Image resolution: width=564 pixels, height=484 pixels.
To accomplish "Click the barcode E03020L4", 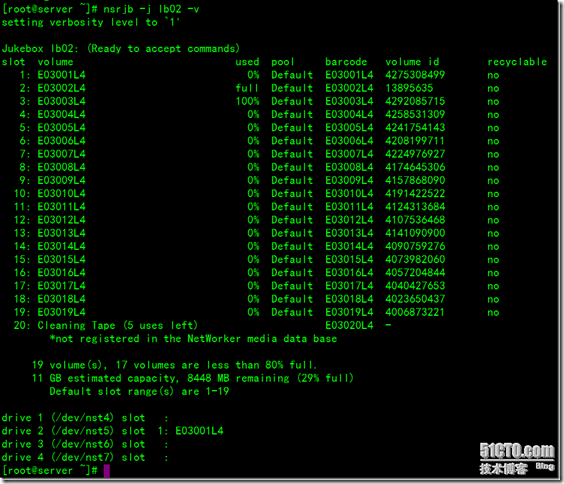I will coord(349,325).
